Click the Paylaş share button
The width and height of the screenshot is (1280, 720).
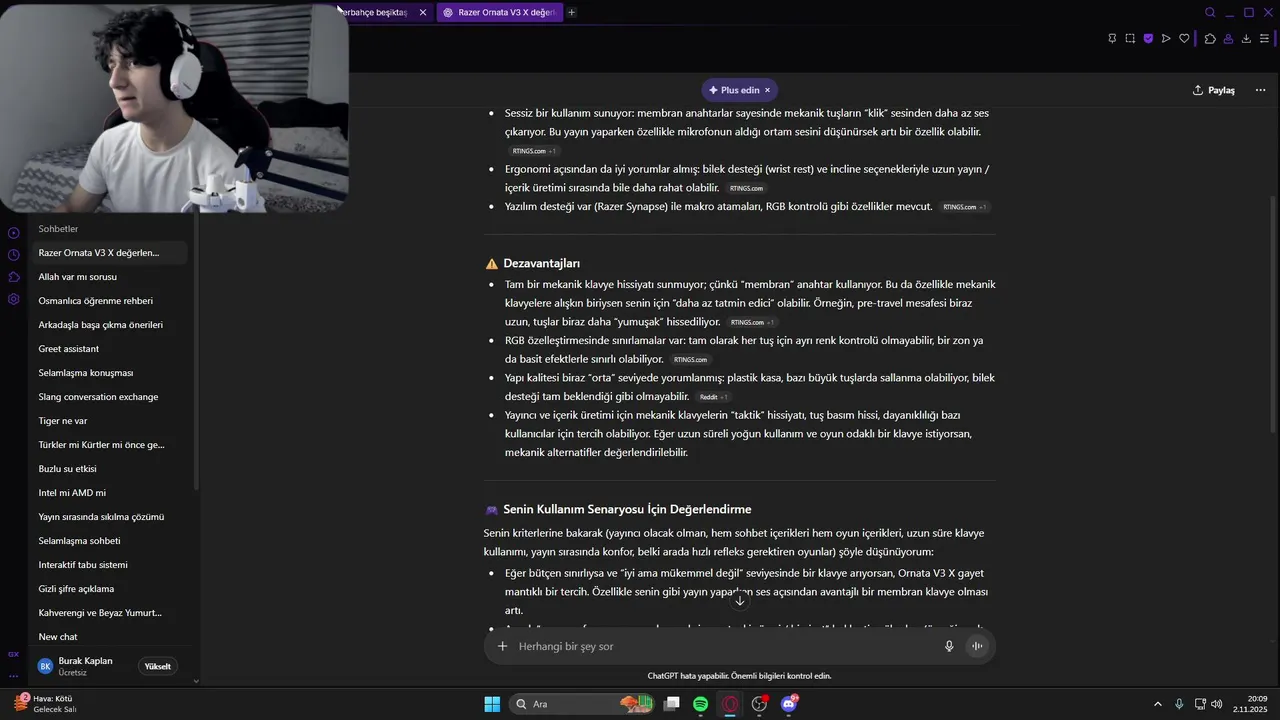click(1214, 90)
